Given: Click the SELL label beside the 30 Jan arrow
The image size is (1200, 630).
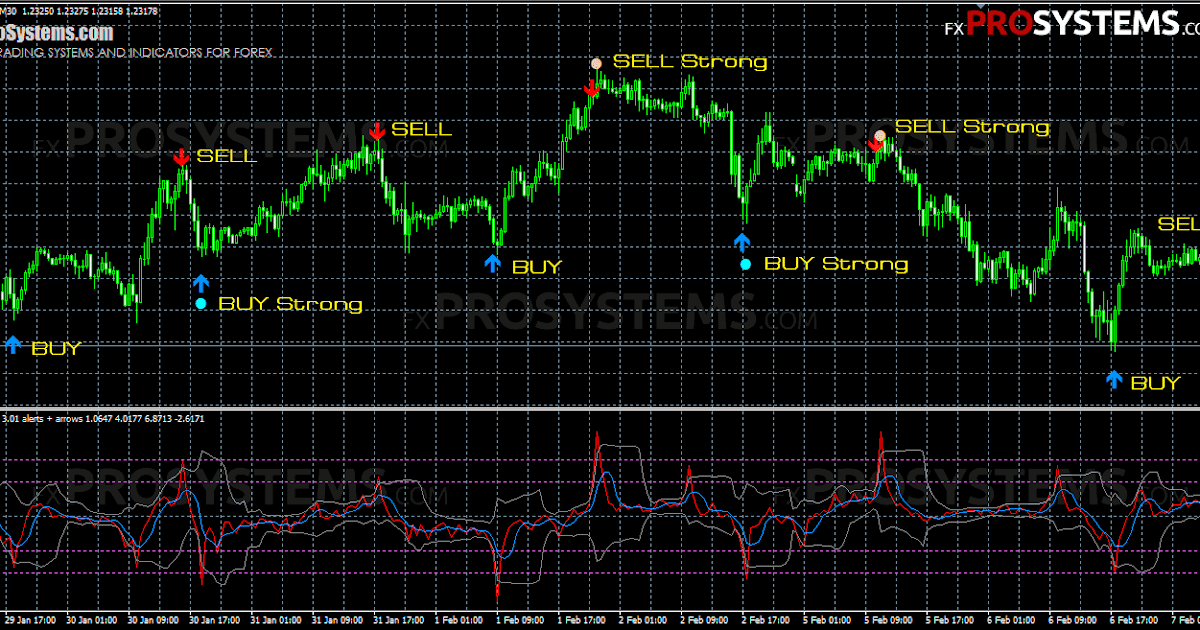Looking at the screenshot, I should (227, 156).
